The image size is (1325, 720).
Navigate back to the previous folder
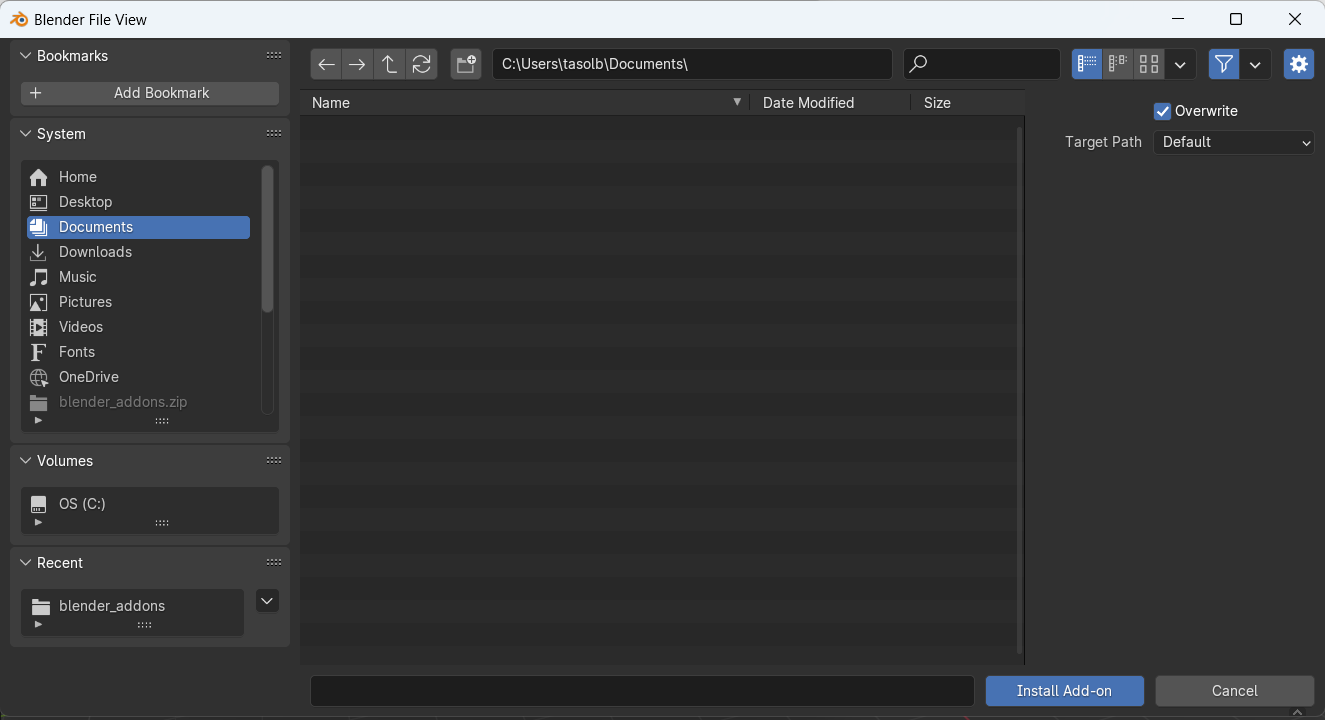[325, 63]
